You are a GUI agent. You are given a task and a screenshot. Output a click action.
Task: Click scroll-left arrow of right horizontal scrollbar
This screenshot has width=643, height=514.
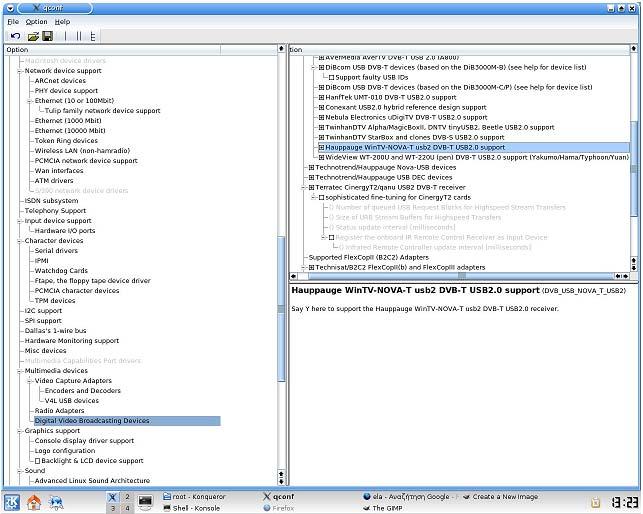(293, 276)
